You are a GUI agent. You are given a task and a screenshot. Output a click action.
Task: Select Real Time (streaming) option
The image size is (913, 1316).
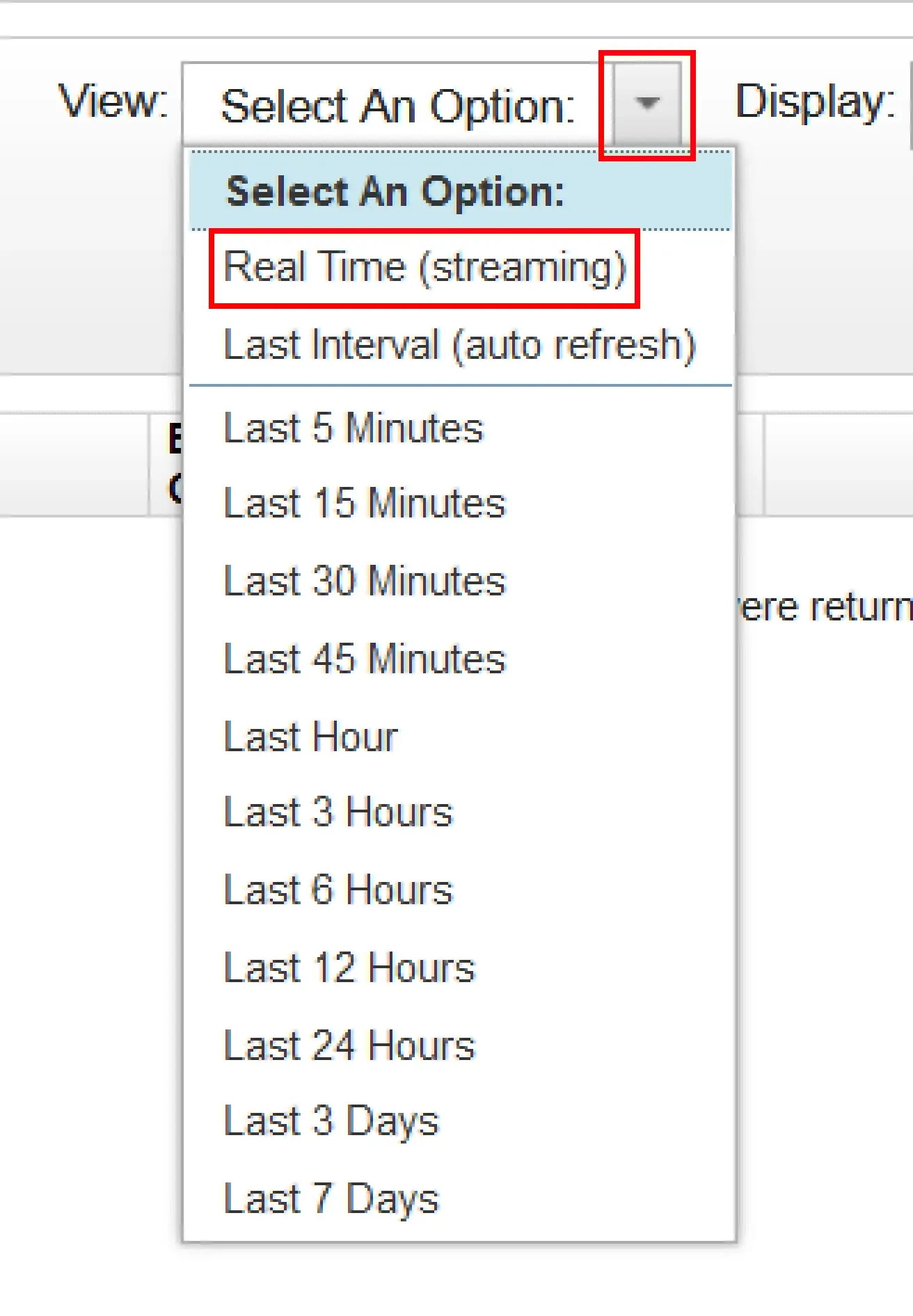pyautogui.click(x=424, y=268)
